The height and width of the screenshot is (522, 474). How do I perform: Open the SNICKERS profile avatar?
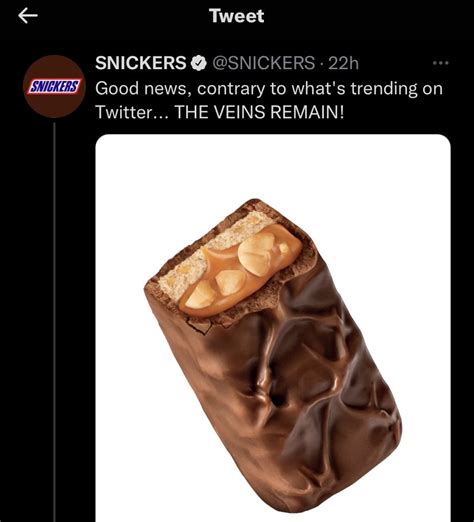click(x=55, y=87)
